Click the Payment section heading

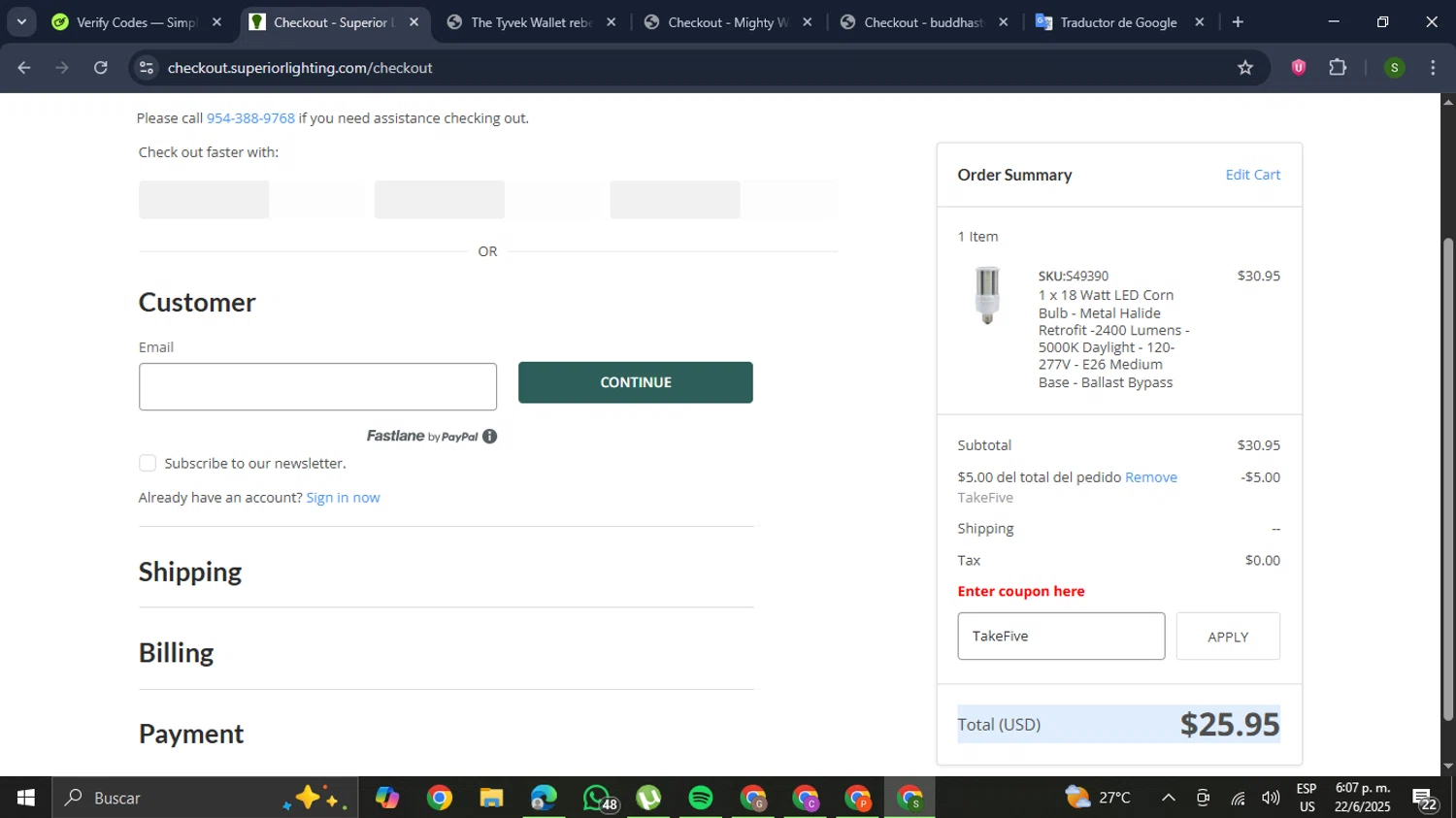(x=191, y=734)
